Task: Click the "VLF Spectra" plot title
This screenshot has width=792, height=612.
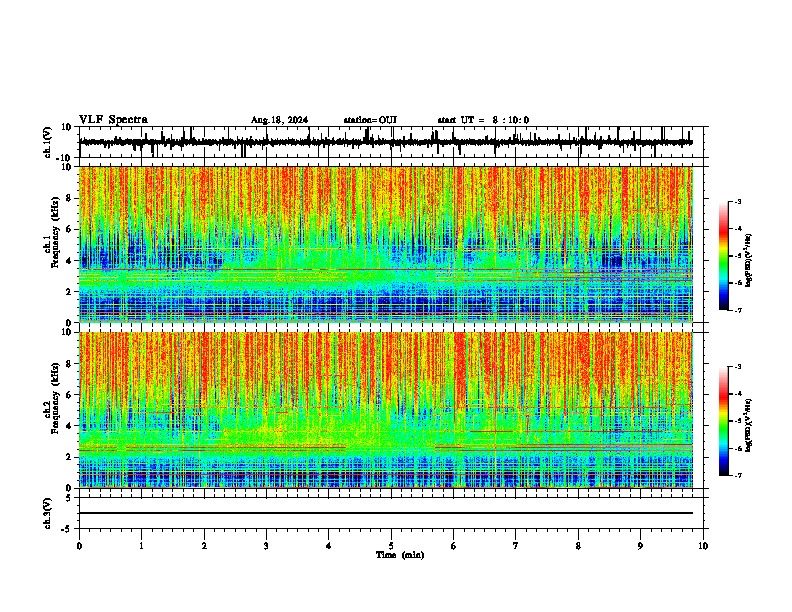Action: (113, 120)
